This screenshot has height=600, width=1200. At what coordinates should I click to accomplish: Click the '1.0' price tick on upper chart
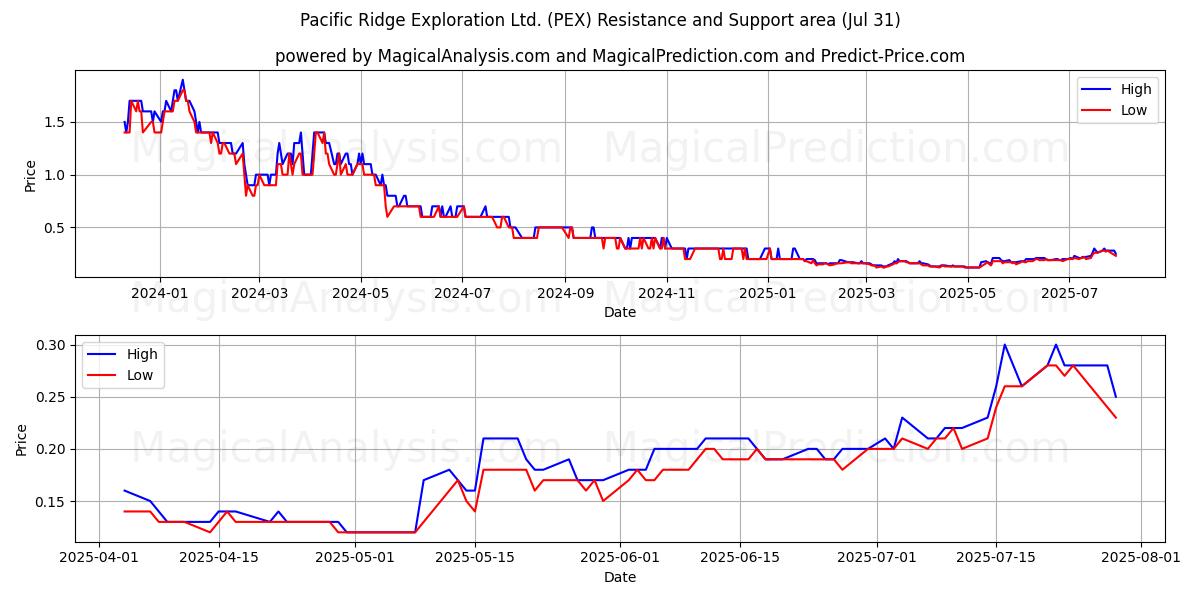[x=56, y=176]
